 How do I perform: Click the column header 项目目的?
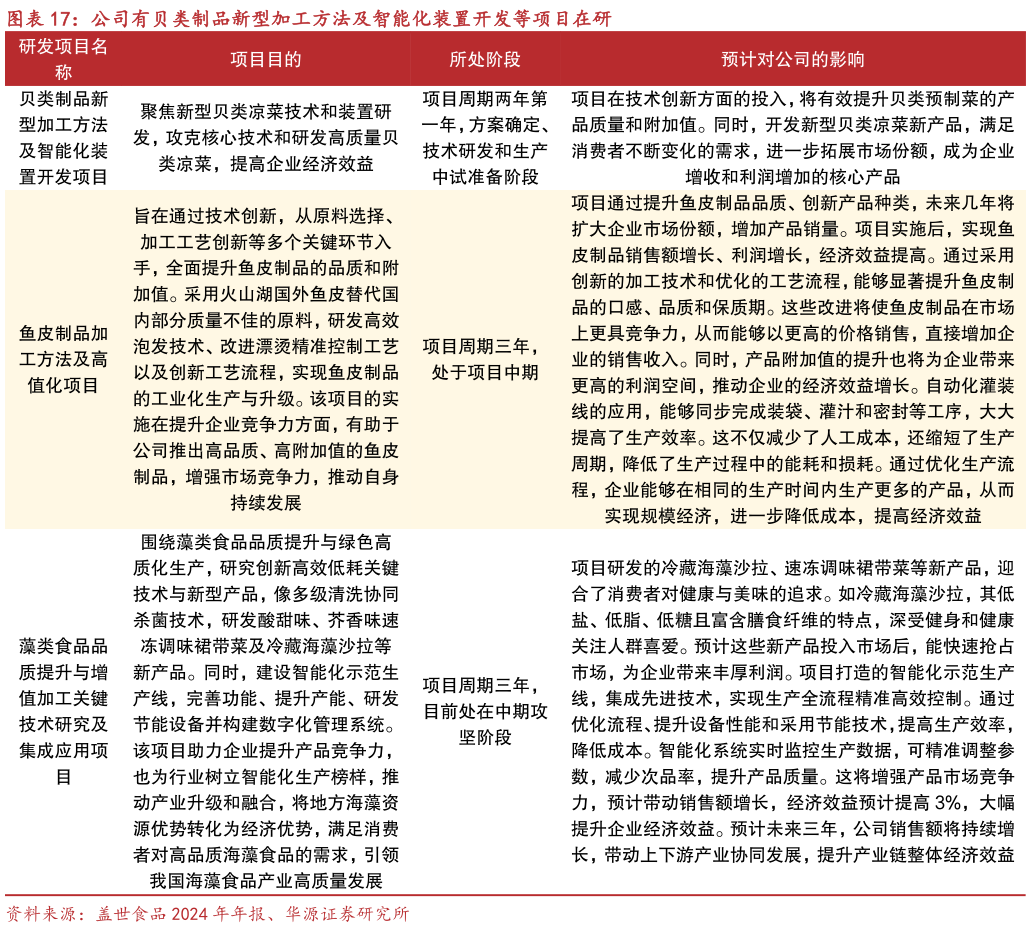pos(263,59)
